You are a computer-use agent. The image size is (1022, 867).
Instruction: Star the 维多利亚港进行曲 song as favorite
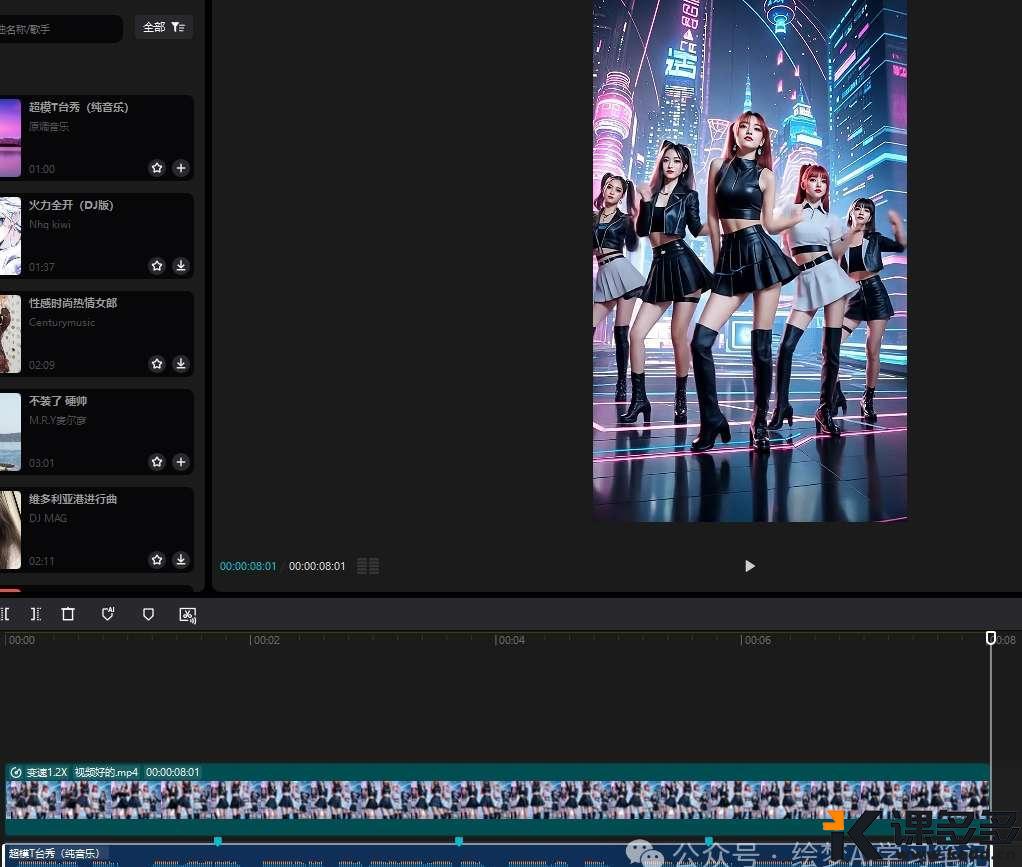click(157, 560)
